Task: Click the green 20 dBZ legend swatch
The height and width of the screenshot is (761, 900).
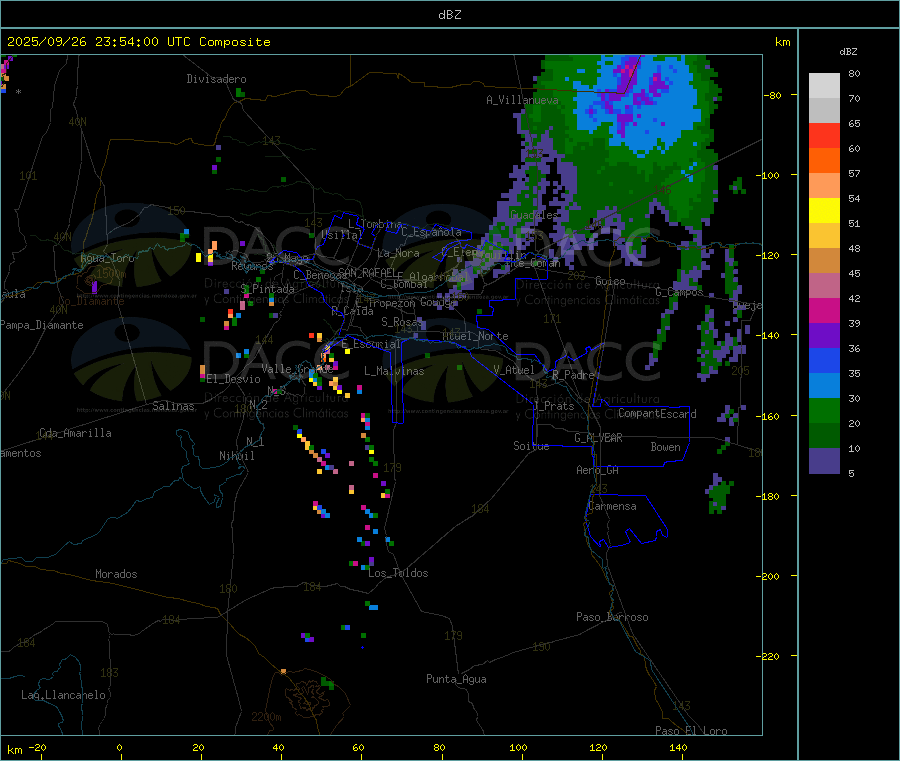Action: [x=824, y=410]
